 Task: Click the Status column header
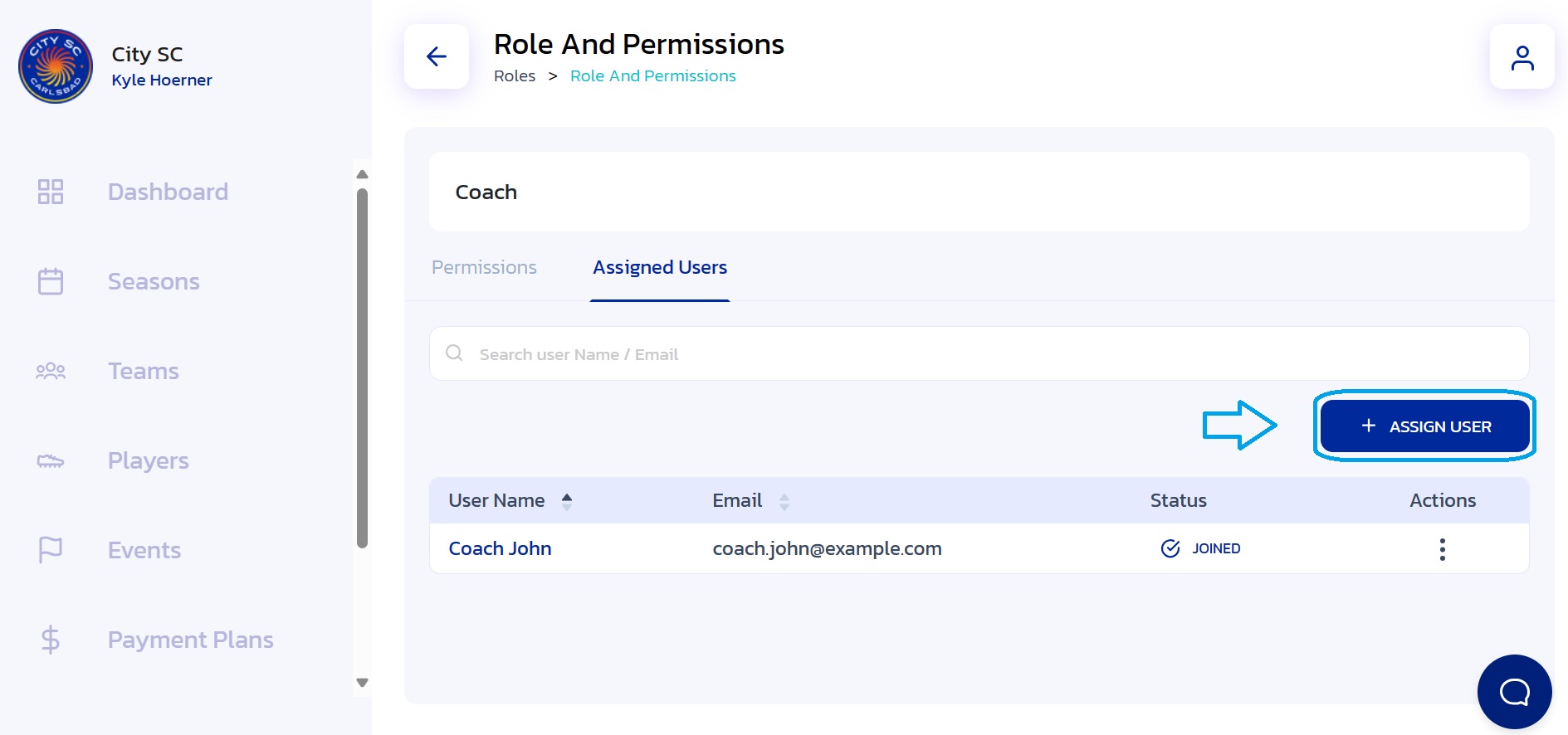click(1178, 500)
